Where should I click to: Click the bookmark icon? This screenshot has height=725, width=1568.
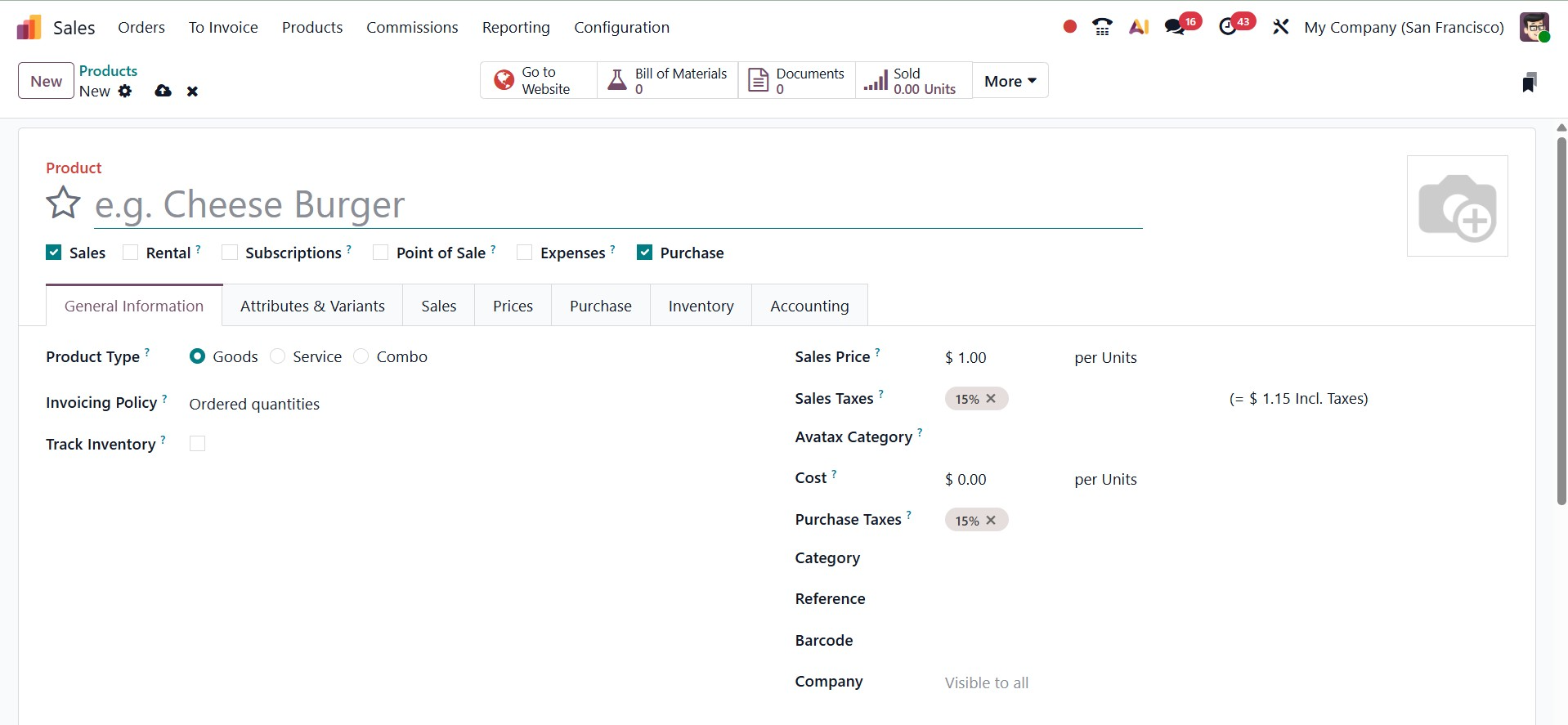1529,82
